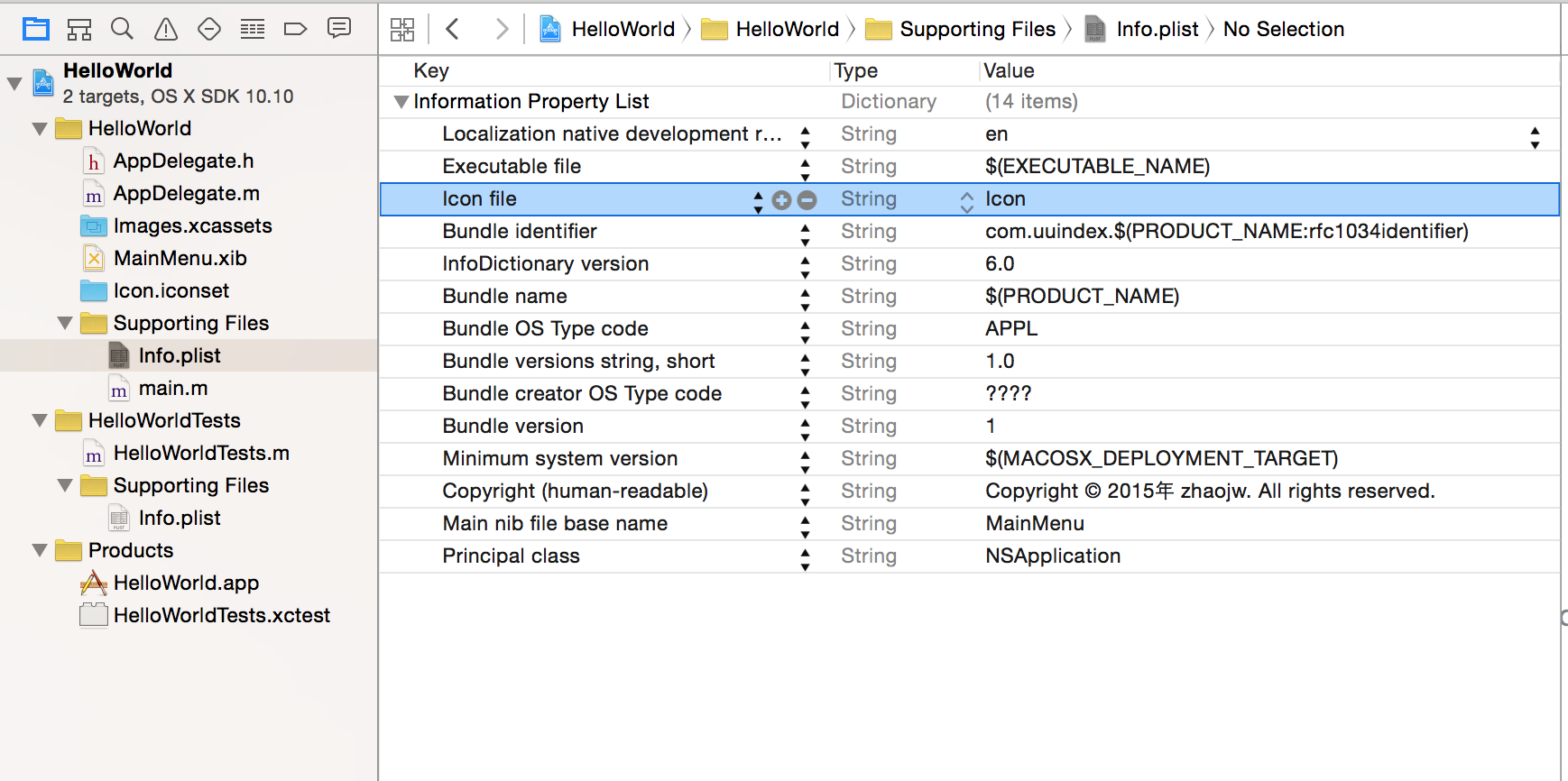Click the (14 items) value text
1568x781 pixels.
tap(1031, 102)
